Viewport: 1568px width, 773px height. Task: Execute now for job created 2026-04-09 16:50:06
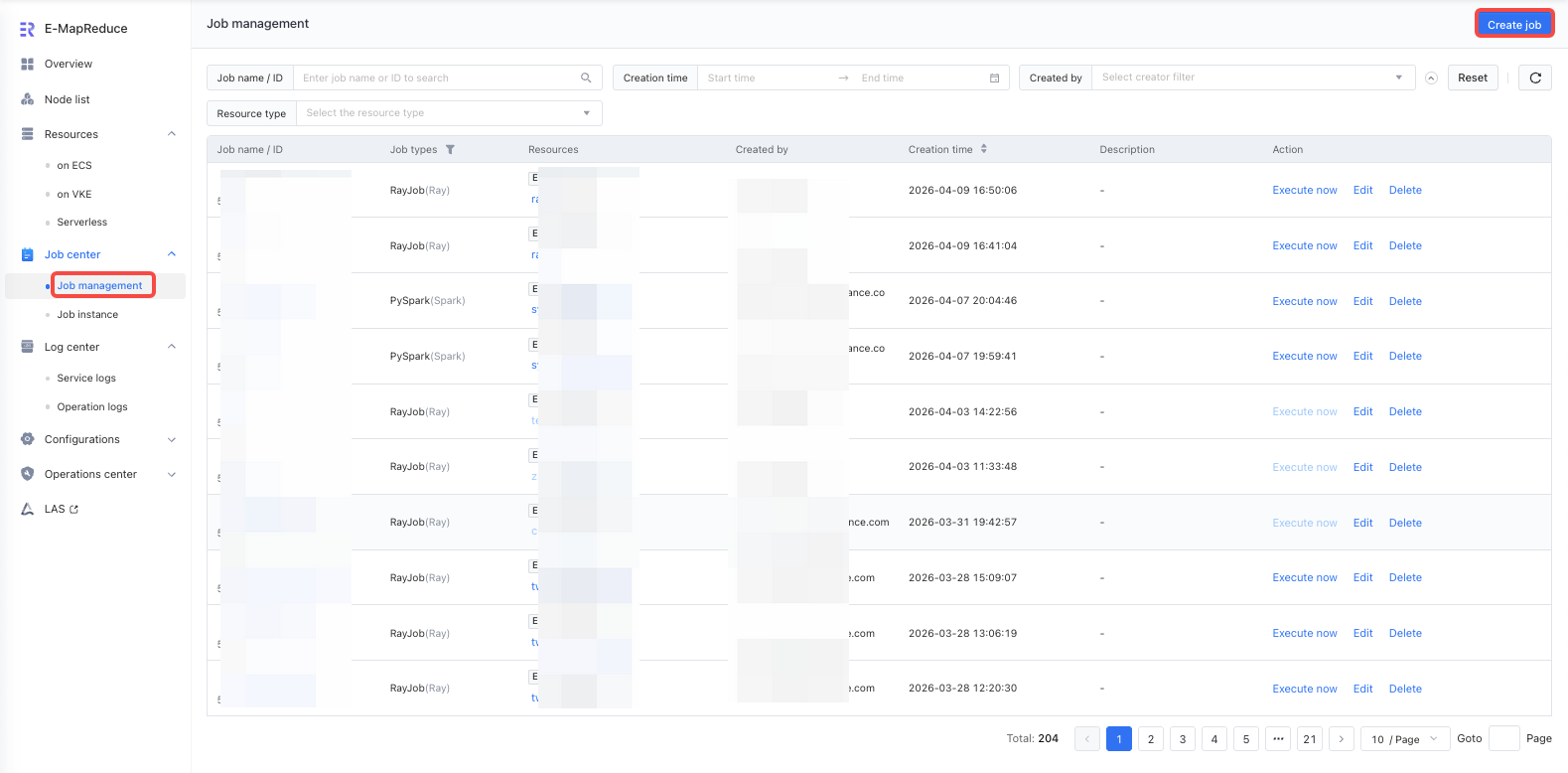coord(1305,191)
